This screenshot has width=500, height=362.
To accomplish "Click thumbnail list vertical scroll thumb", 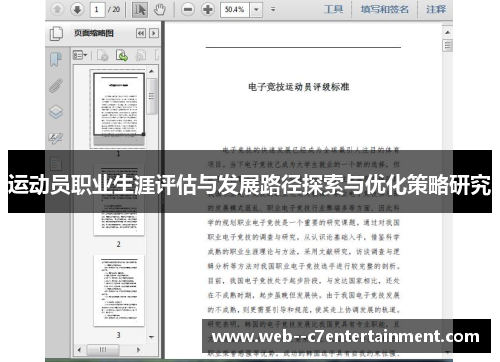I will click(x=152, y=97).
